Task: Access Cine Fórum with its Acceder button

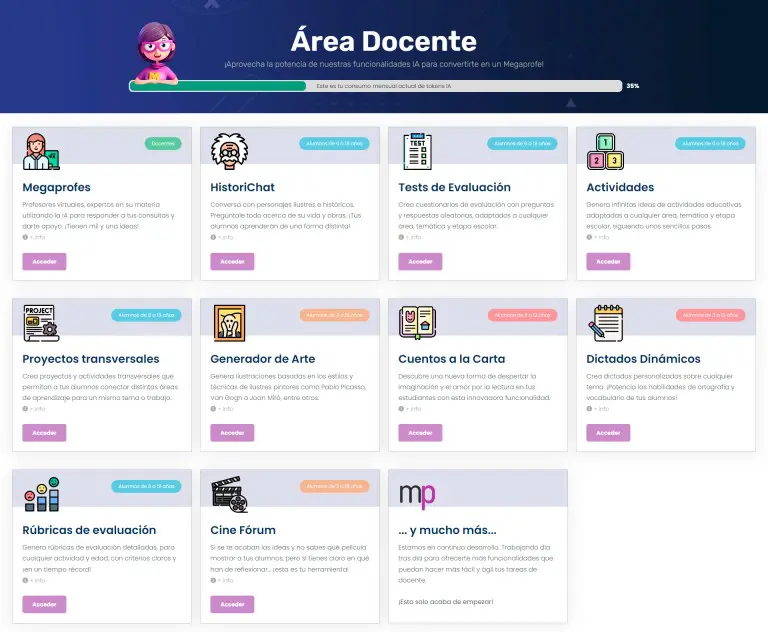Action: pos(232,604)
